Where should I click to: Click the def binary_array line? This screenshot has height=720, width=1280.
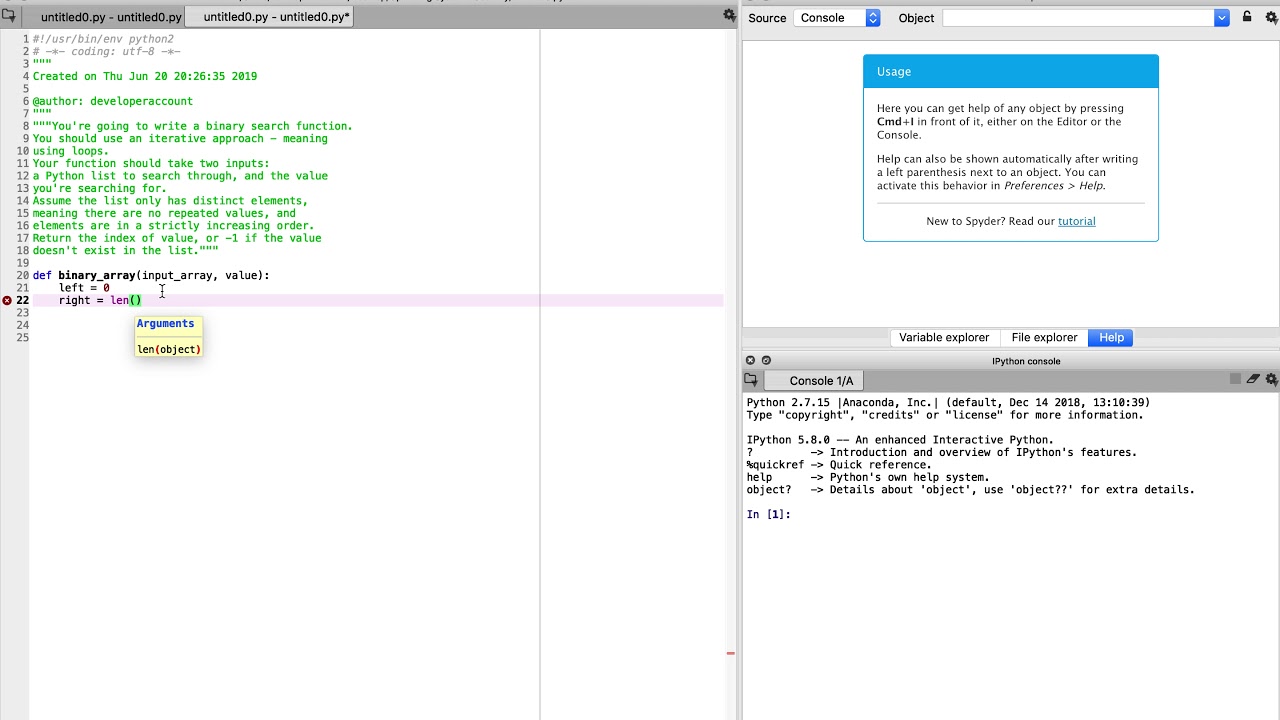pyautogui.click(x=151, y=275)
